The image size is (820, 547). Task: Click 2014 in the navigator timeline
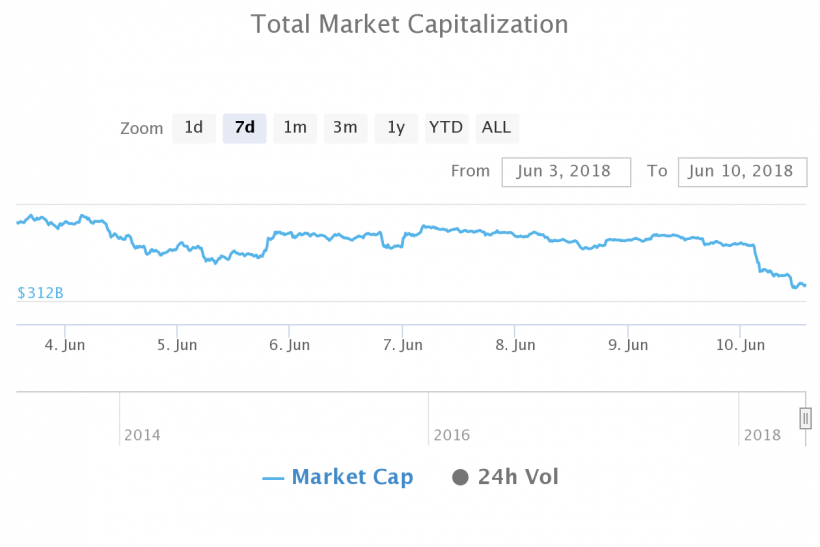[142, 435]
